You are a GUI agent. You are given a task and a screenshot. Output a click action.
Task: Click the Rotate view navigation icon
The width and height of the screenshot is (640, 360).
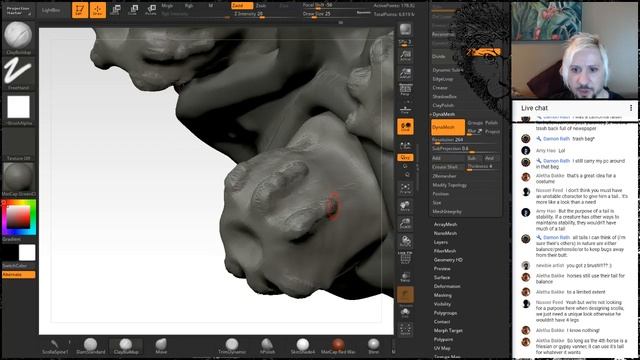[x=405, y=241]
